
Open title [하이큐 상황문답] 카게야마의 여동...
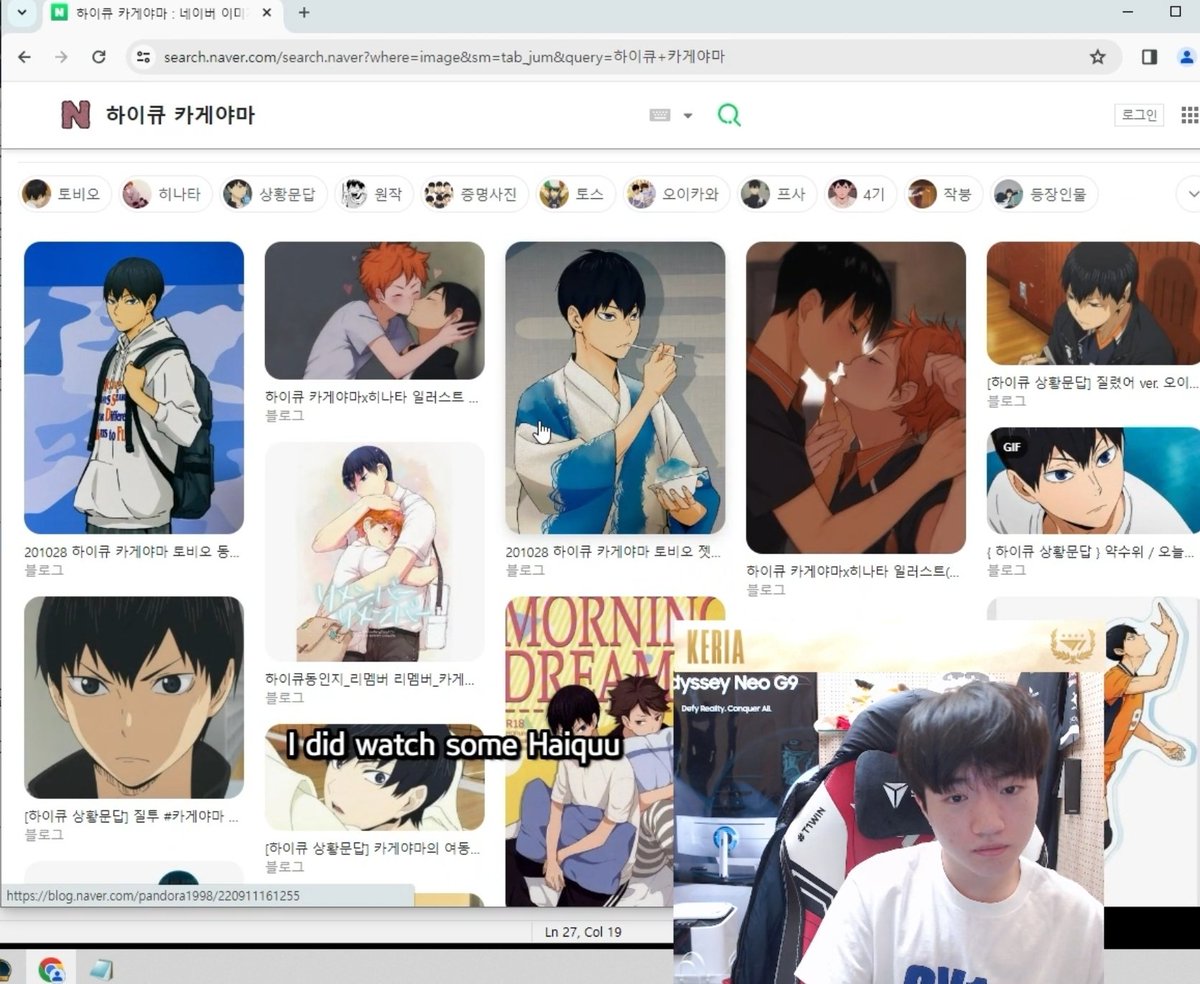click(x=372, y=848)
